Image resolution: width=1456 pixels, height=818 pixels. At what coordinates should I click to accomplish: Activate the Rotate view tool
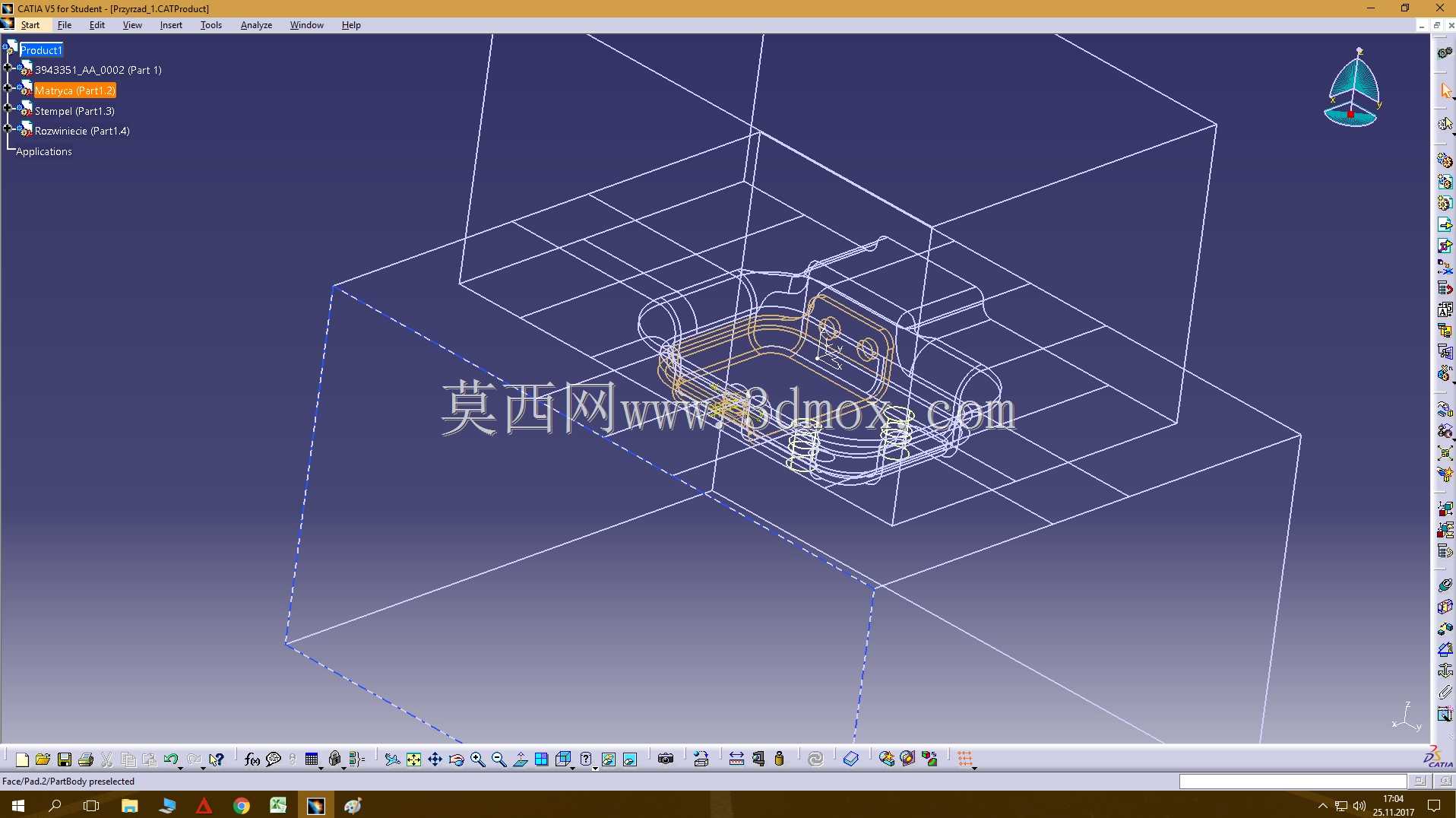click(456, 759)
